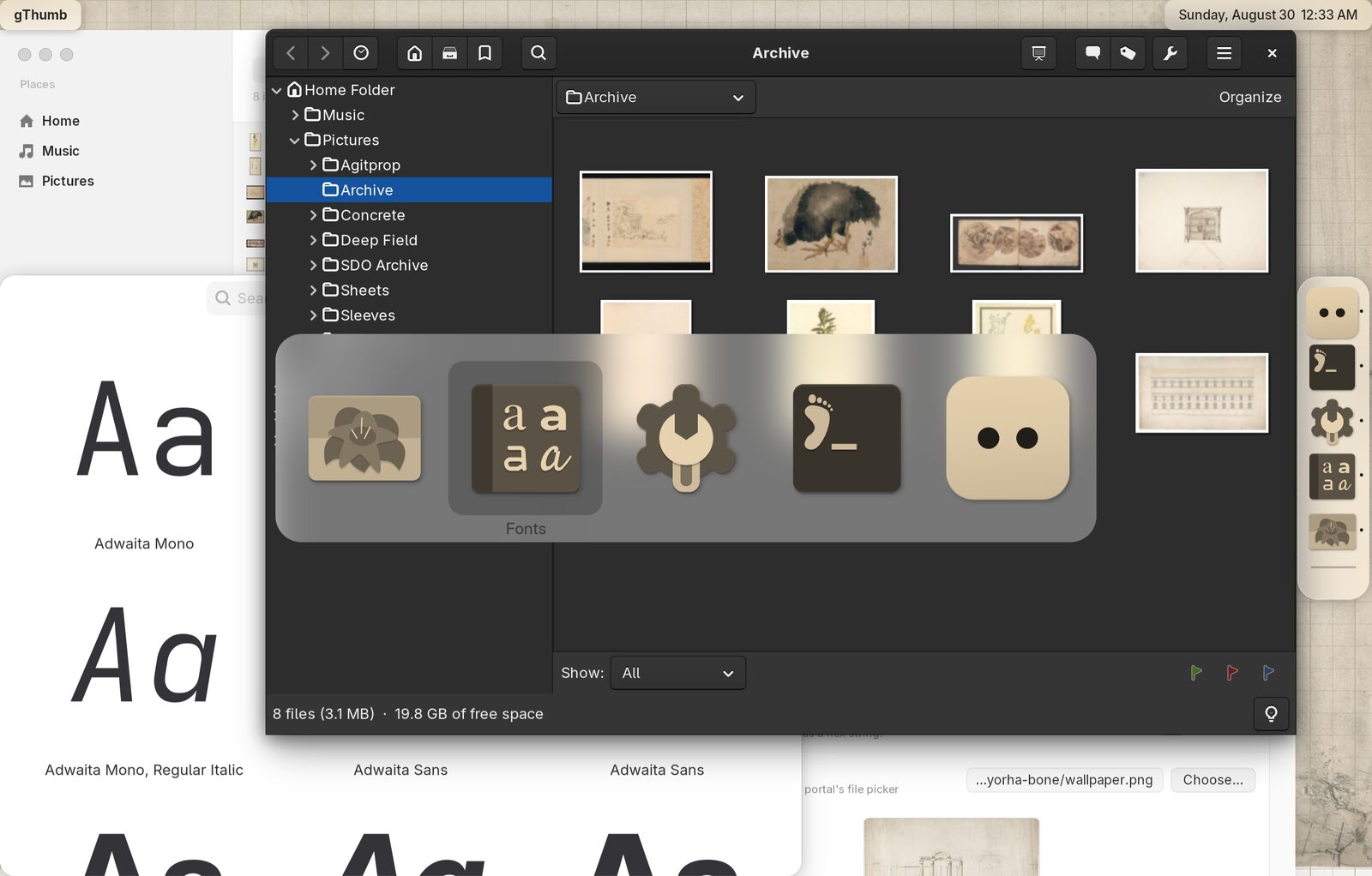The width and height of the screenshot is (1372, 876).
Task: Click the Fonts window search field
Action: pyautogui.click(x=237, y=298)
